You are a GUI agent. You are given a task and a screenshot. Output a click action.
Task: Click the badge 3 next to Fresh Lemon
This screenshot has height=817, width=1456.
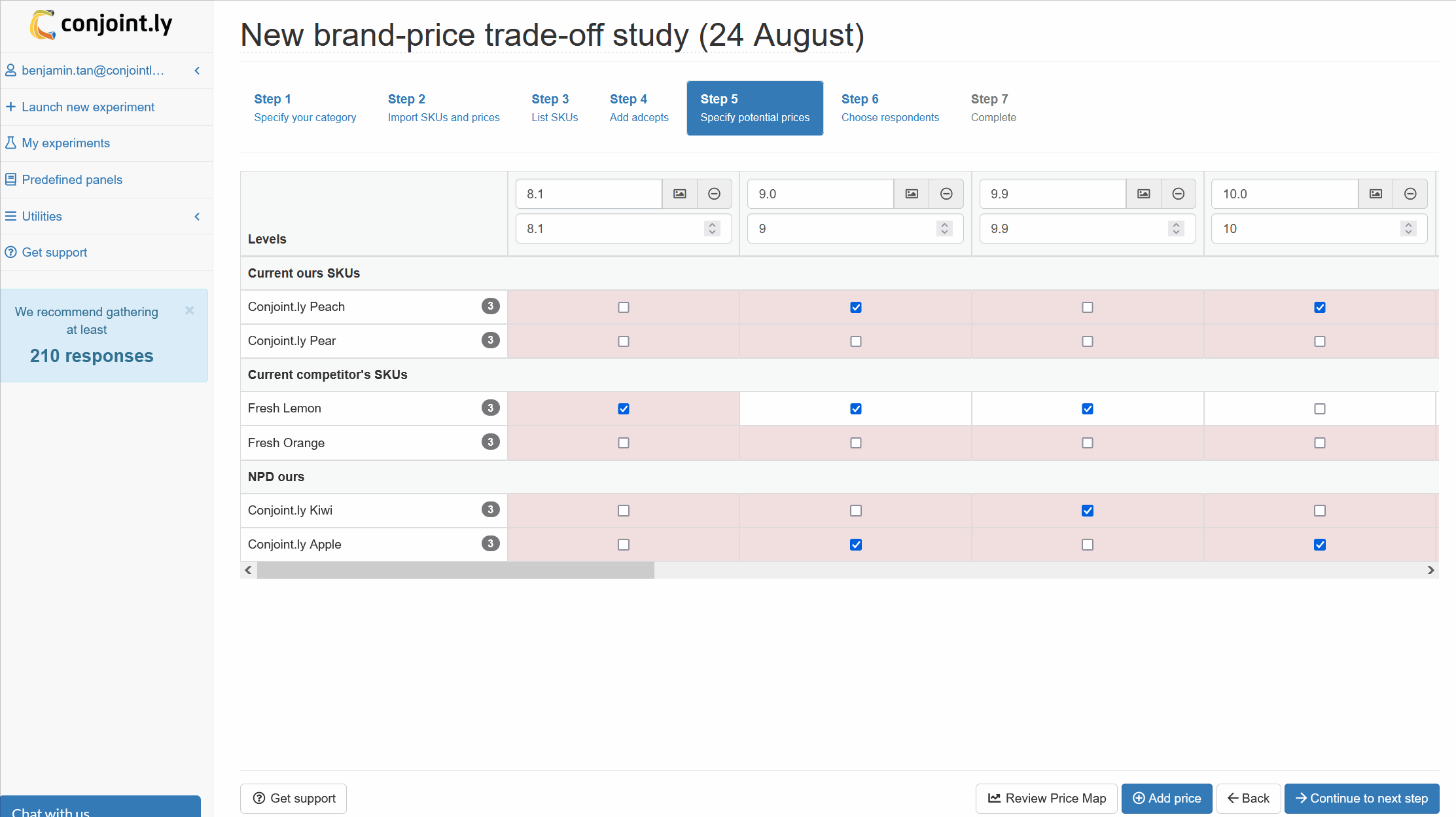point(491,408)
